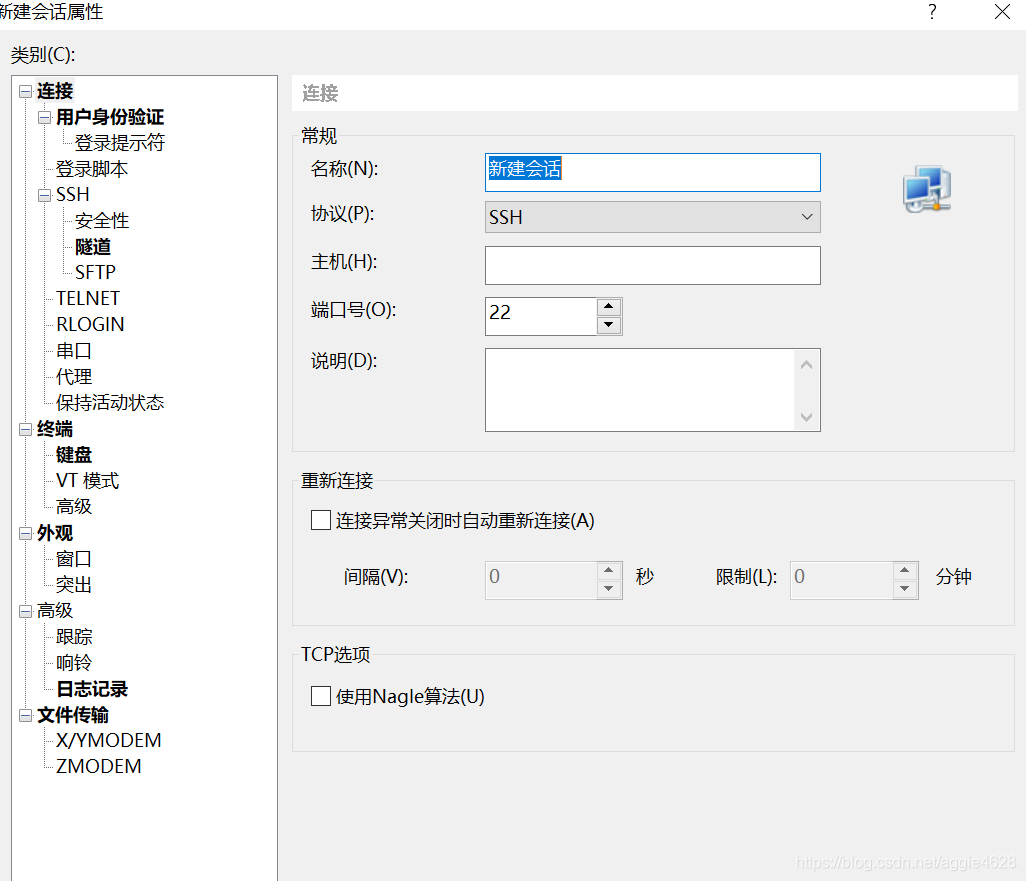Click the 间隔 up spinner arrow

[x=609, y=570]
